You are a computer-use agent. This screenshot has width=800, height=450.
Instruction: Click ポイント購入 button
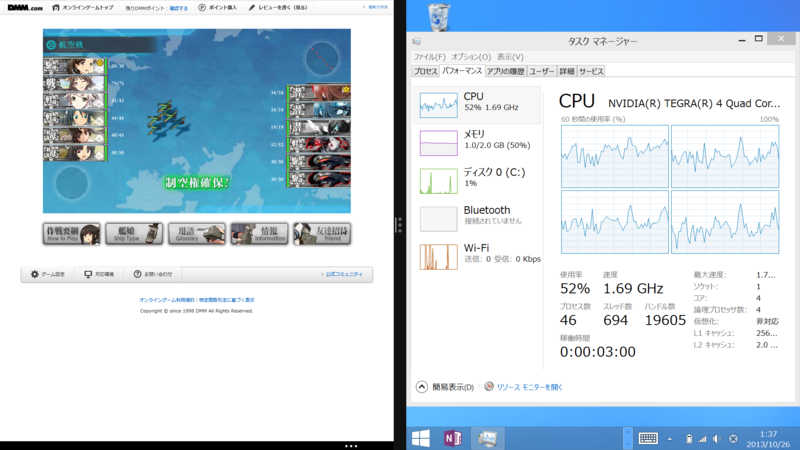[x=218, y=8]
